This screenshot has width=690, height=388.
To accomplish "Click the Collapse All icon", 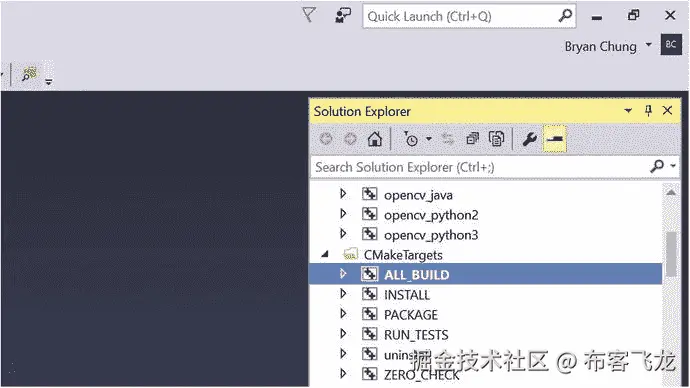I will click(472, 139).
